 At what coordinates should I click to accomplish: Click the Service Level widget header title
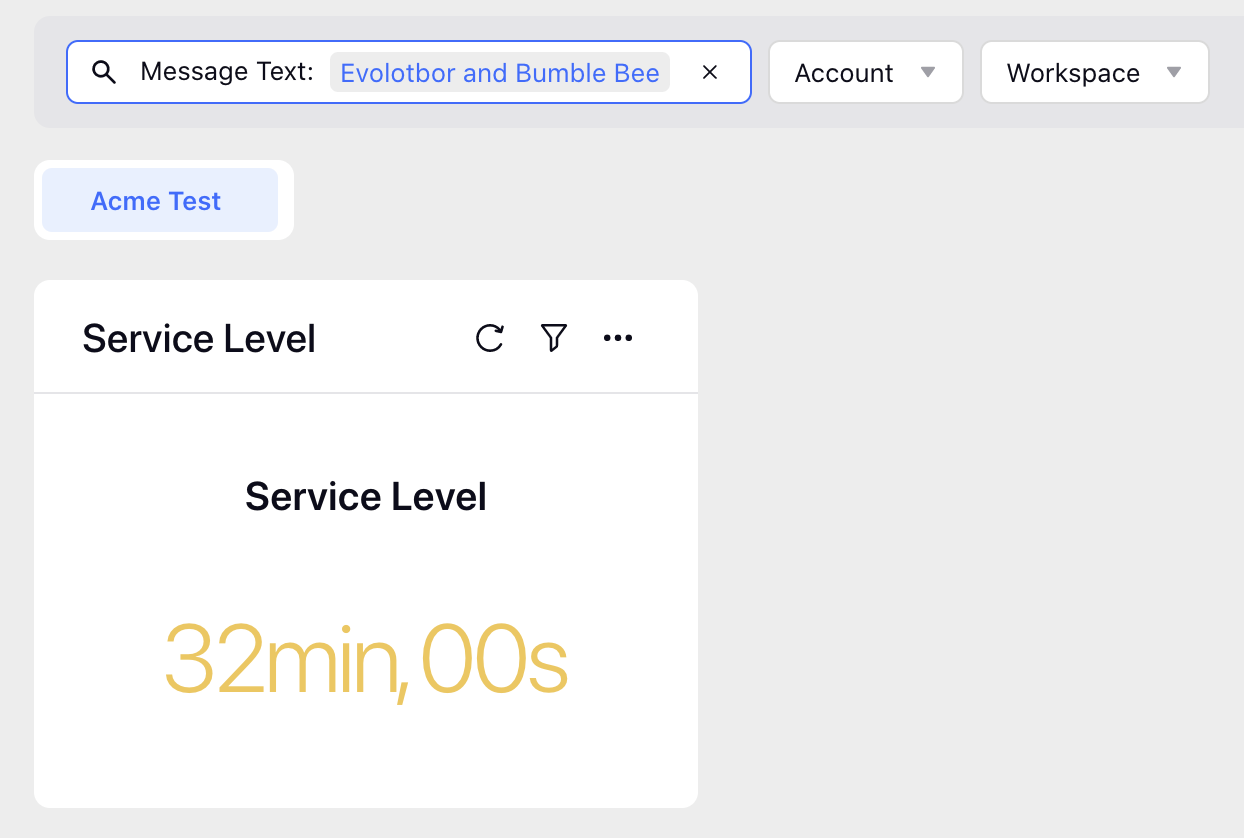[x=199, y=339]
